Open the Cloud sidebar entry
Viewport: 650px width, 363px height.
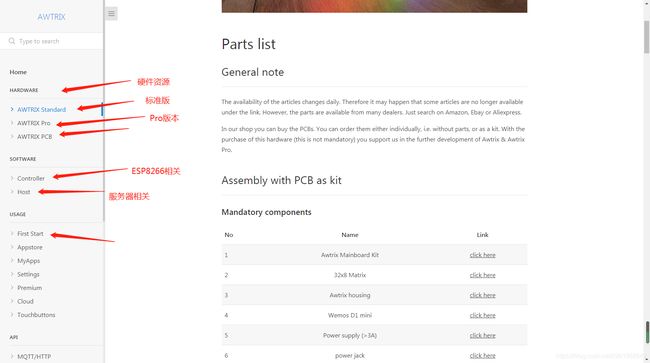(x=25, y=301)
